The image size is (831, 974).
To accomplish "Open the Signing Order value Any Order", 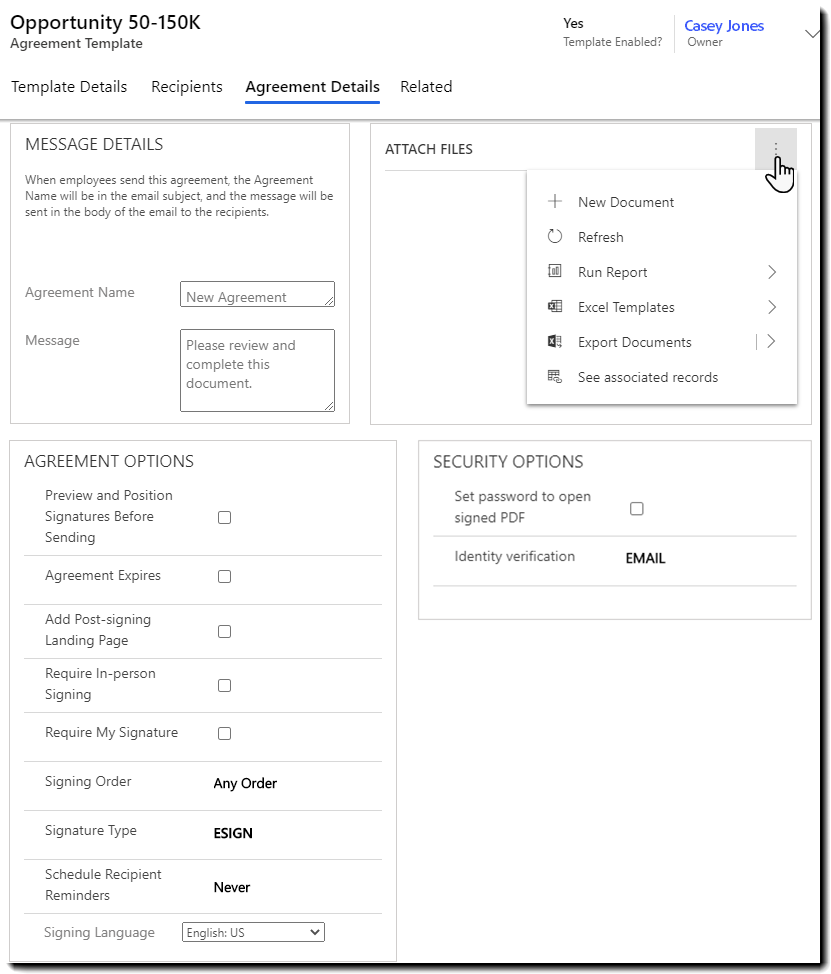I will coord(245,783).
